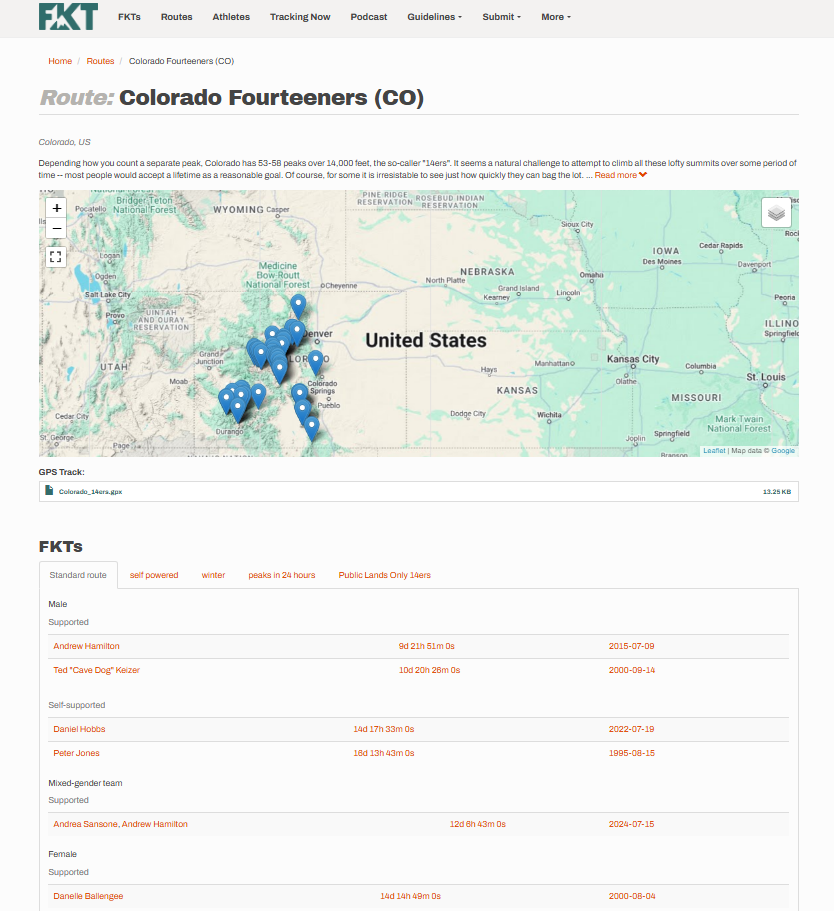Open Danelle Ballengee athlete link
Image resolution: width=834 pixels, height=911 pixels.
click(x=88, y=896)
